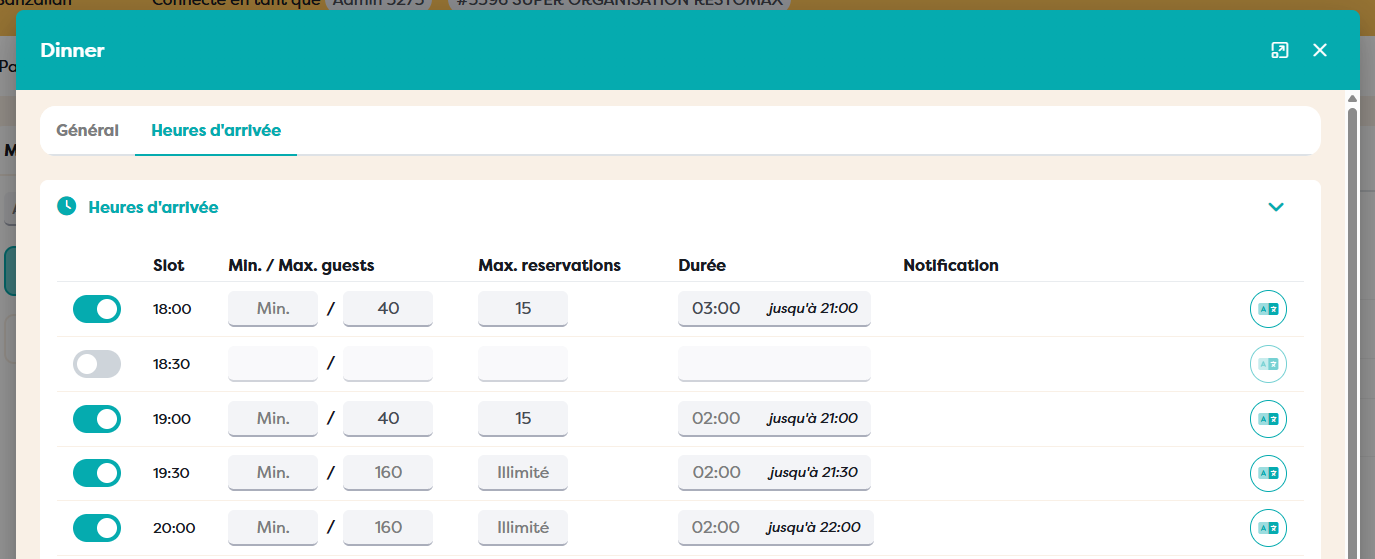The width and height of the screenshot is (1375, 559).
Task: Click translation icon for 18:30 slot
Action: point(1268,364)
